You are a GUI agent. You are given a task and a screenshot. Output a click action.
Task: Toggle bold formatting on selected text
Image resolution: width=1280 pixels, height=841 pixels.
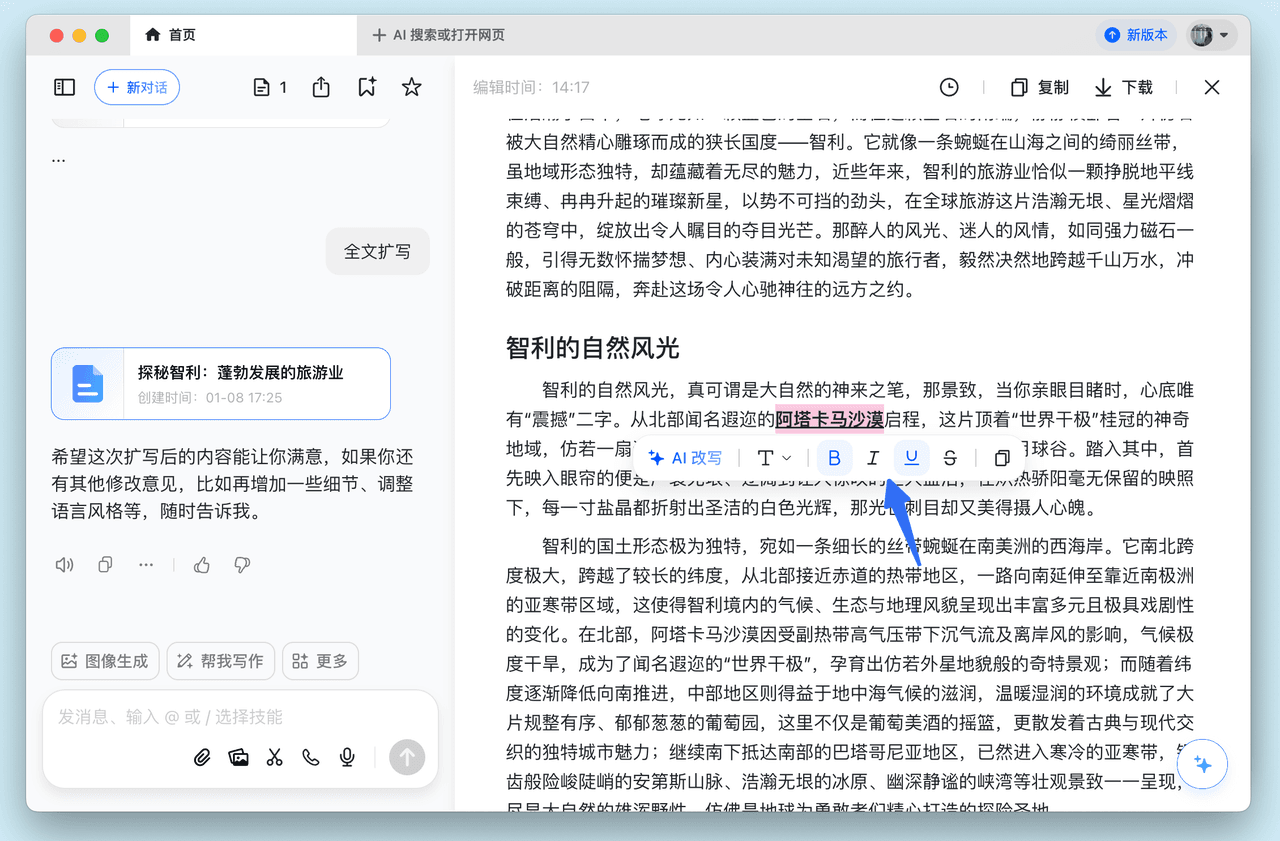coord(834,458)
